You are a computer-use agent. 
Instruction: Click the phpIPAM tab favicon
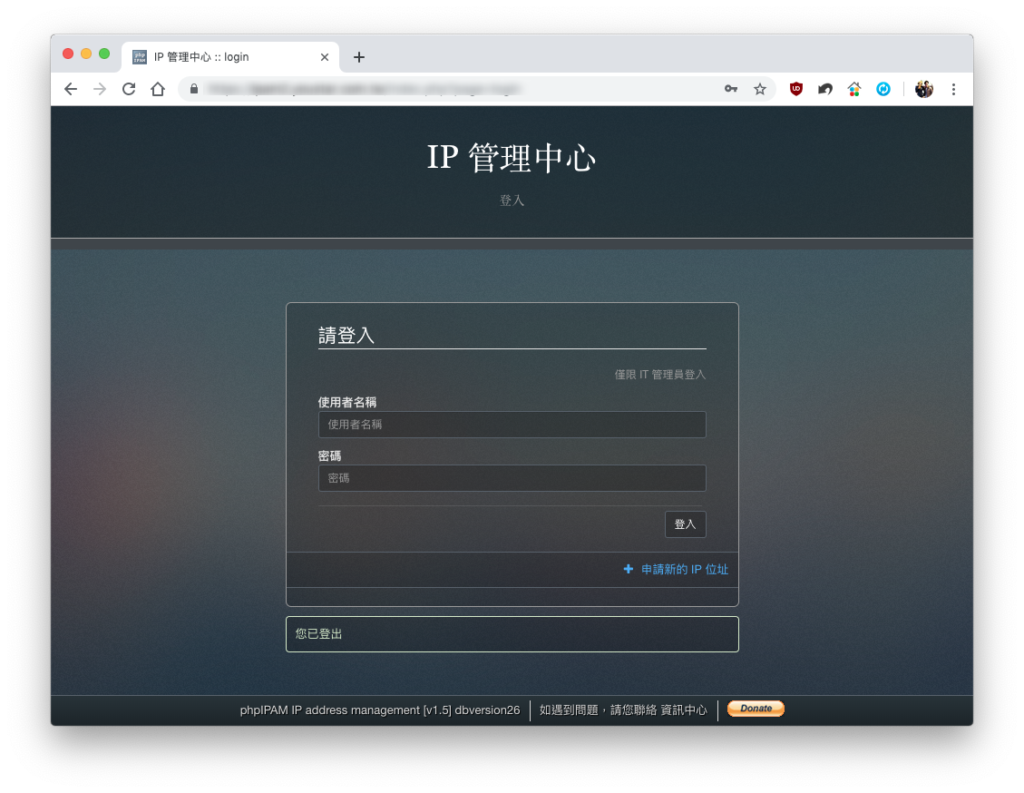[139, 57]
